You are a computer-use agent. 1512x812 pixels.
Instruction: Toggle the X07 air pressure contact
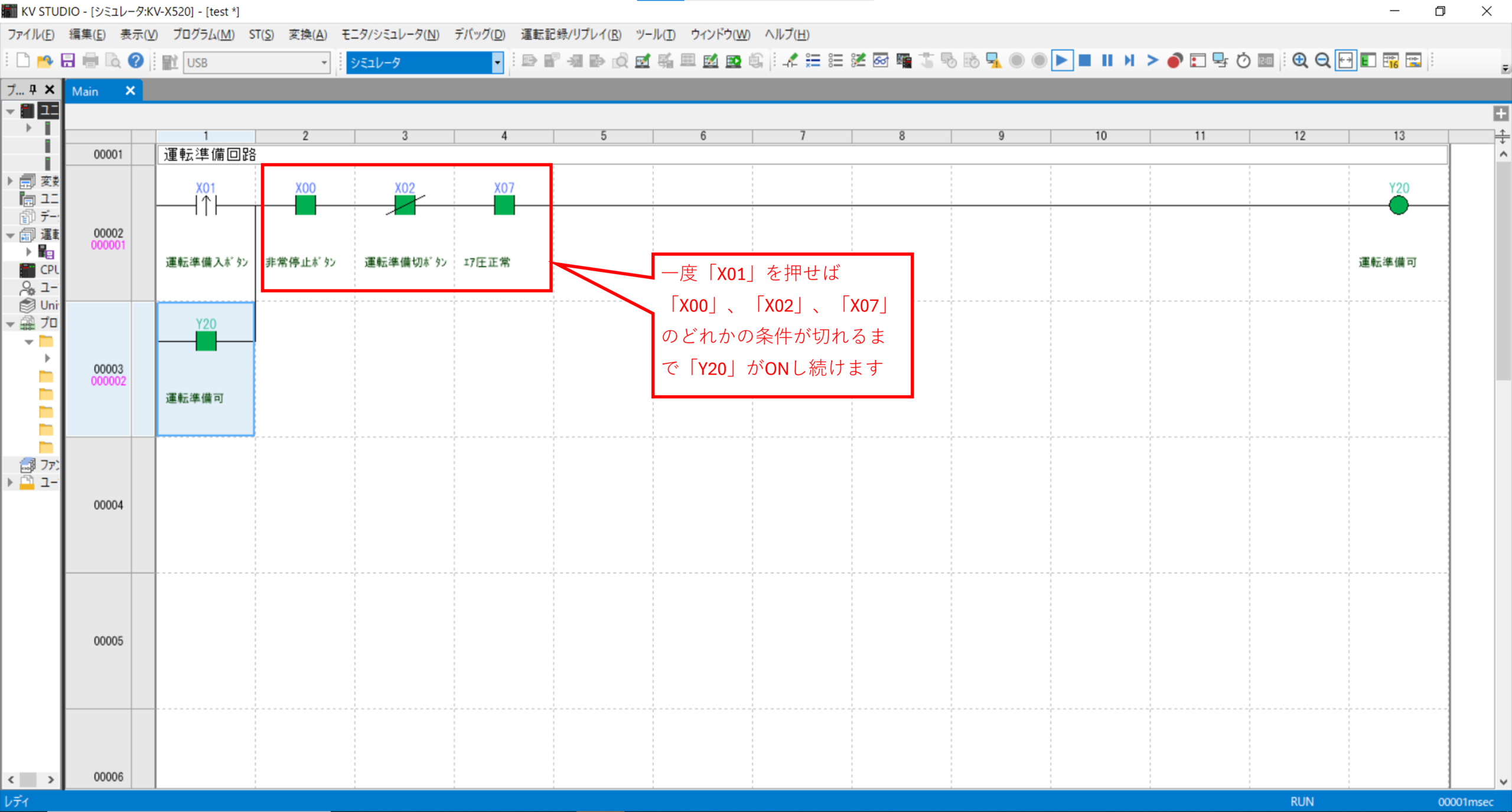coord(504,206)
